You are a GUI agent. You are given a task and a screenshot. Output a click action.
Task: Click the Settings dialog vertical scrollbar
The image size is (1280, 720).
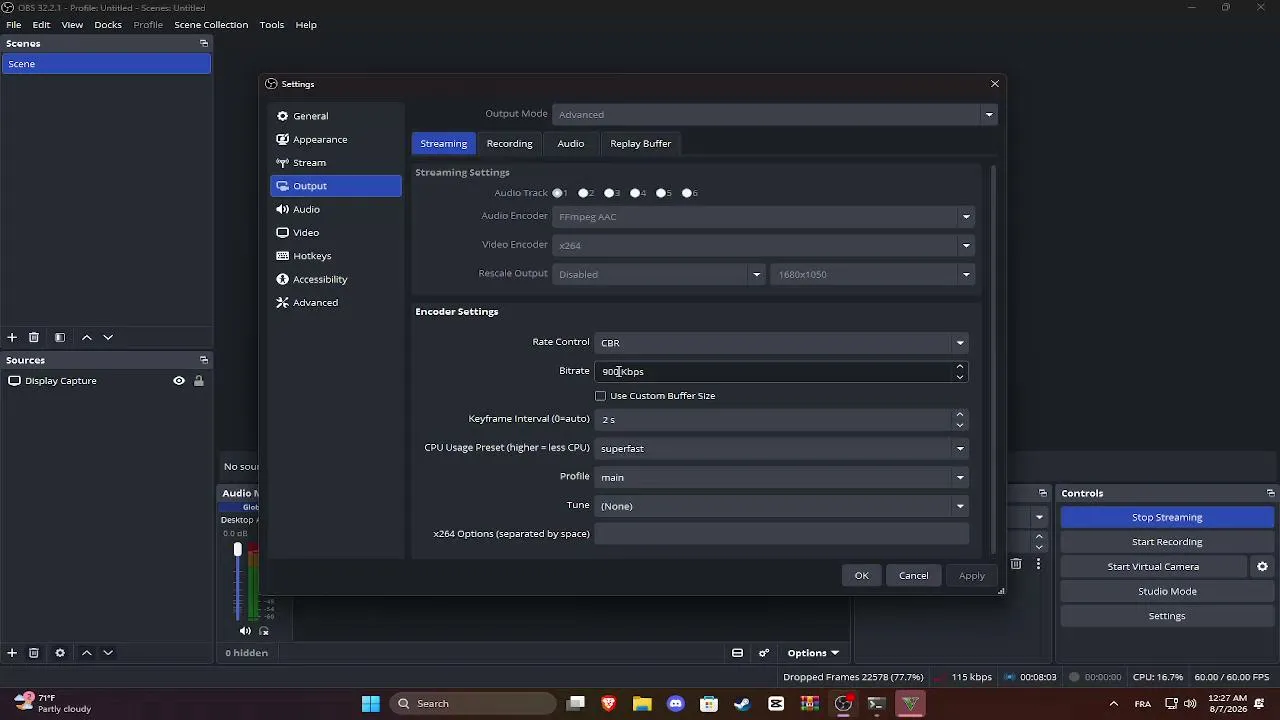[993, 360]
